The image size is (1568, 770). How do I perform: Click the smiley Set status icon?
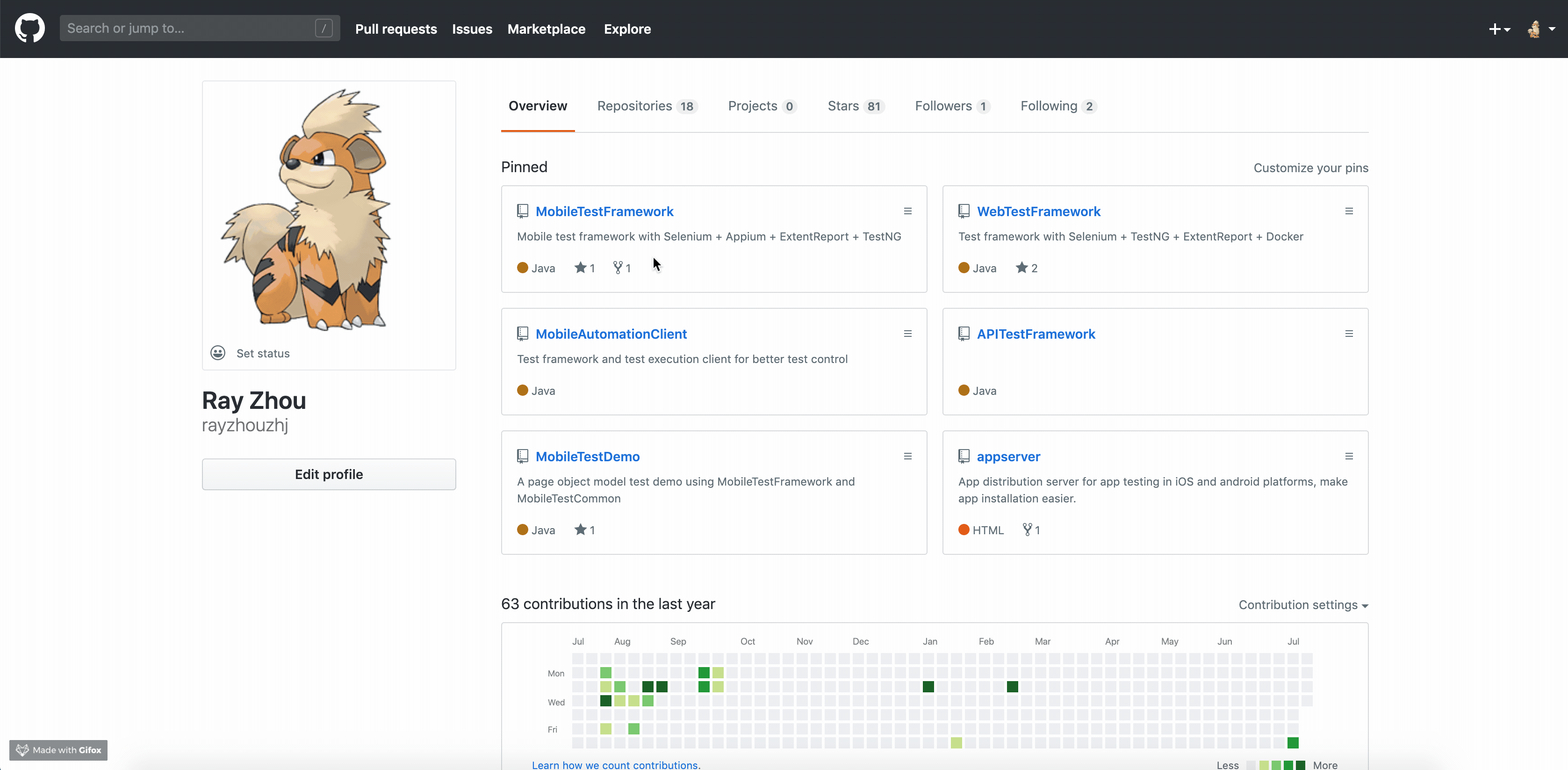pyautogui.click(x=218, y=353)
